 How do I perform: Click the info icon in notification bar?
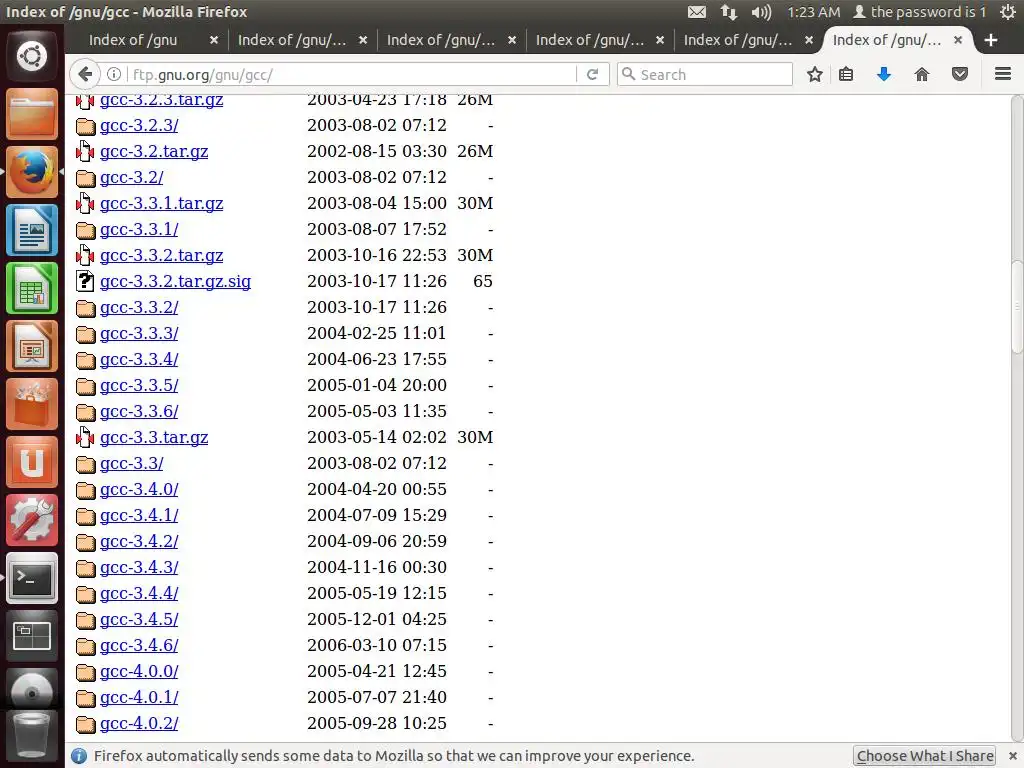(x=79, y=756)
